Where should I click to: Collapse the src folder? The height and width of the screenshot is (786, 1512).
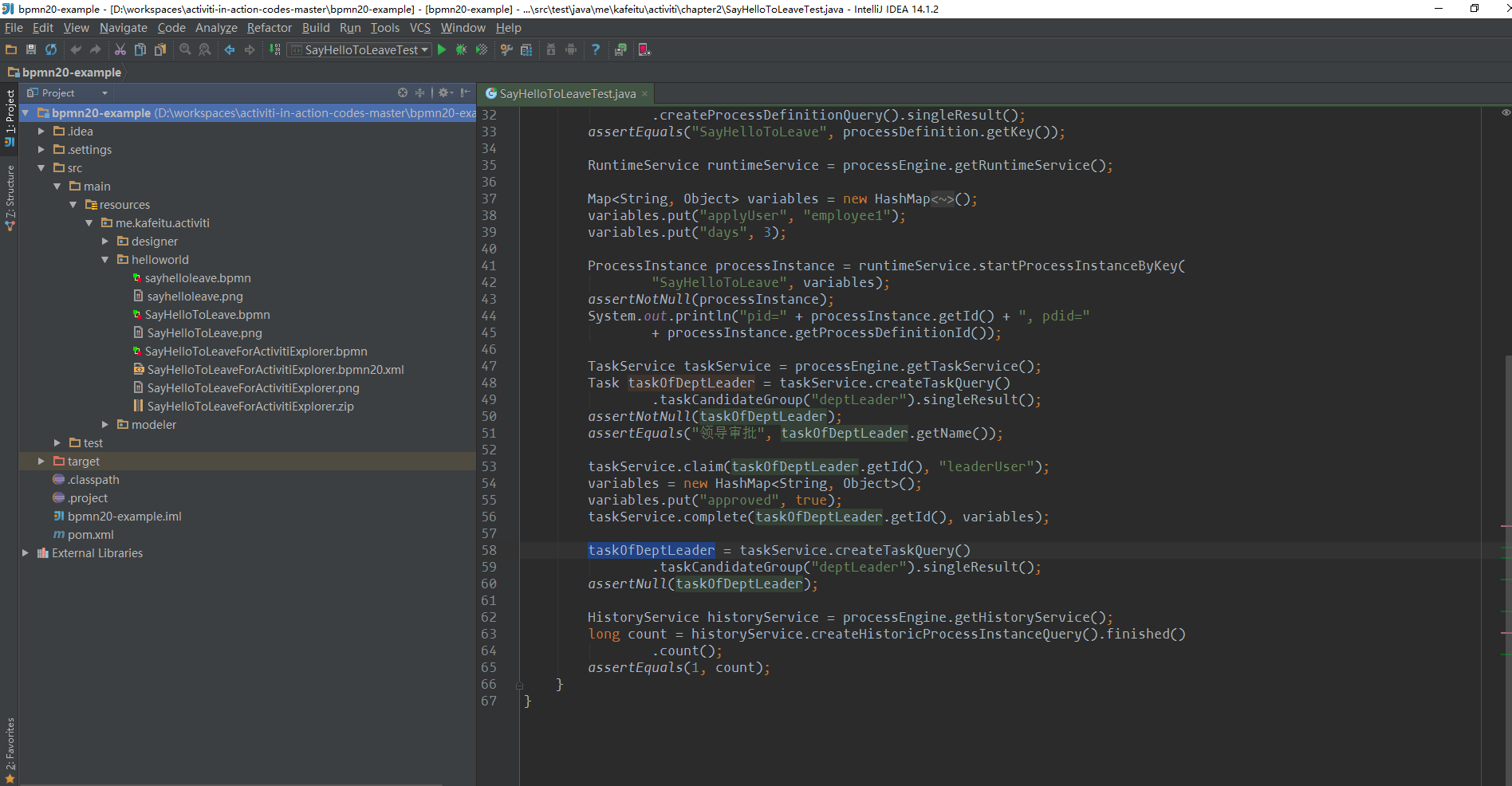(41, 168)
